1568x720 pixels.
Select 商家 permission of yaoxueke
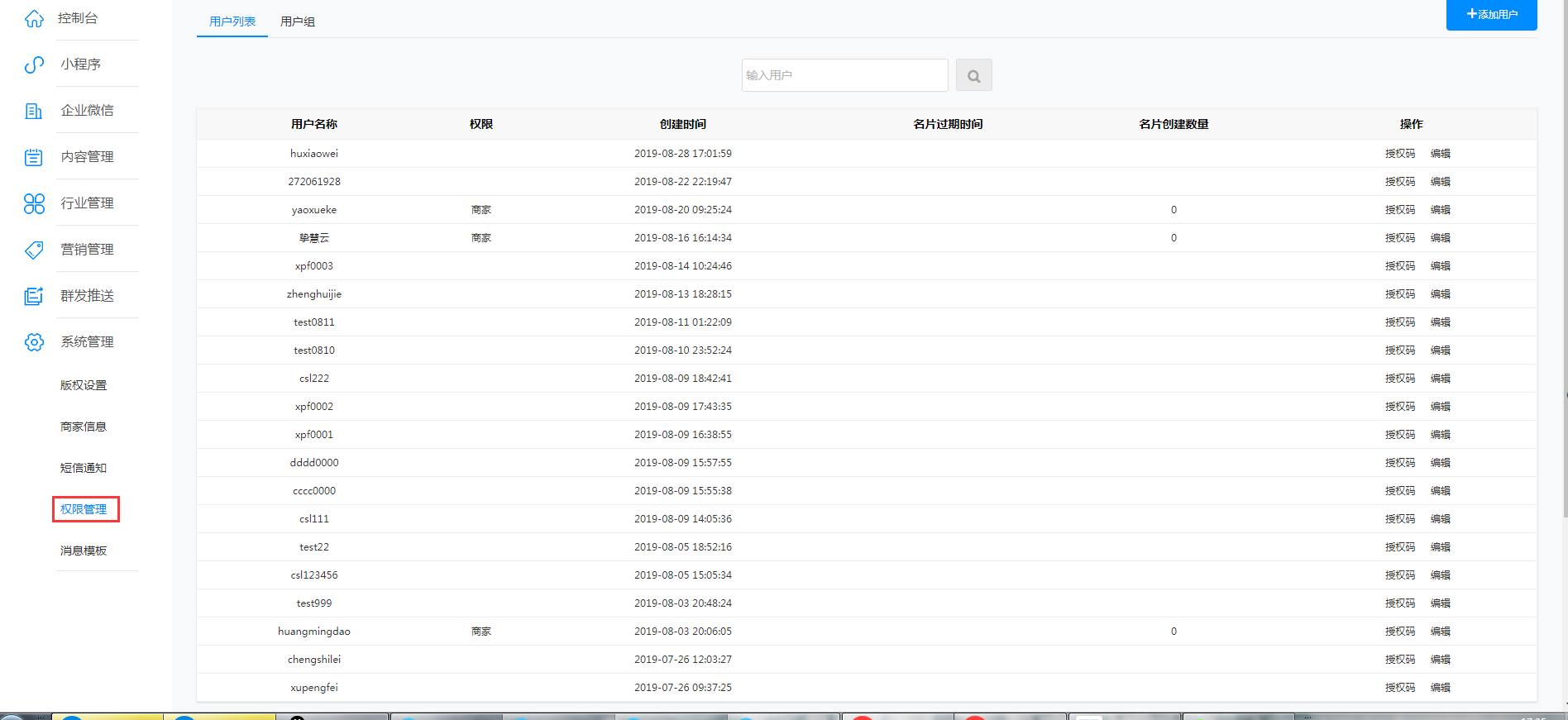pos(481,210)
